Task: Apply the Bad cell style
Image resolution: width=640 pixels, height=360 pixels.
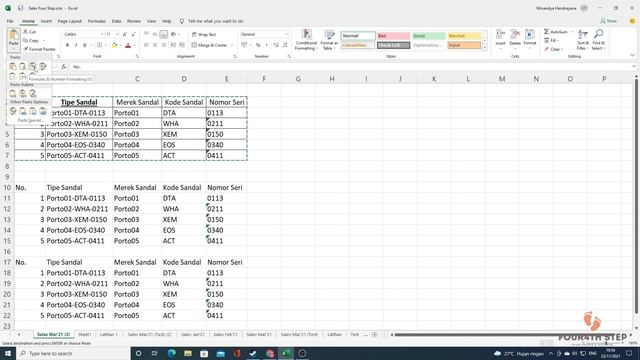Action: pyautogui.click(x=393, y=36)
